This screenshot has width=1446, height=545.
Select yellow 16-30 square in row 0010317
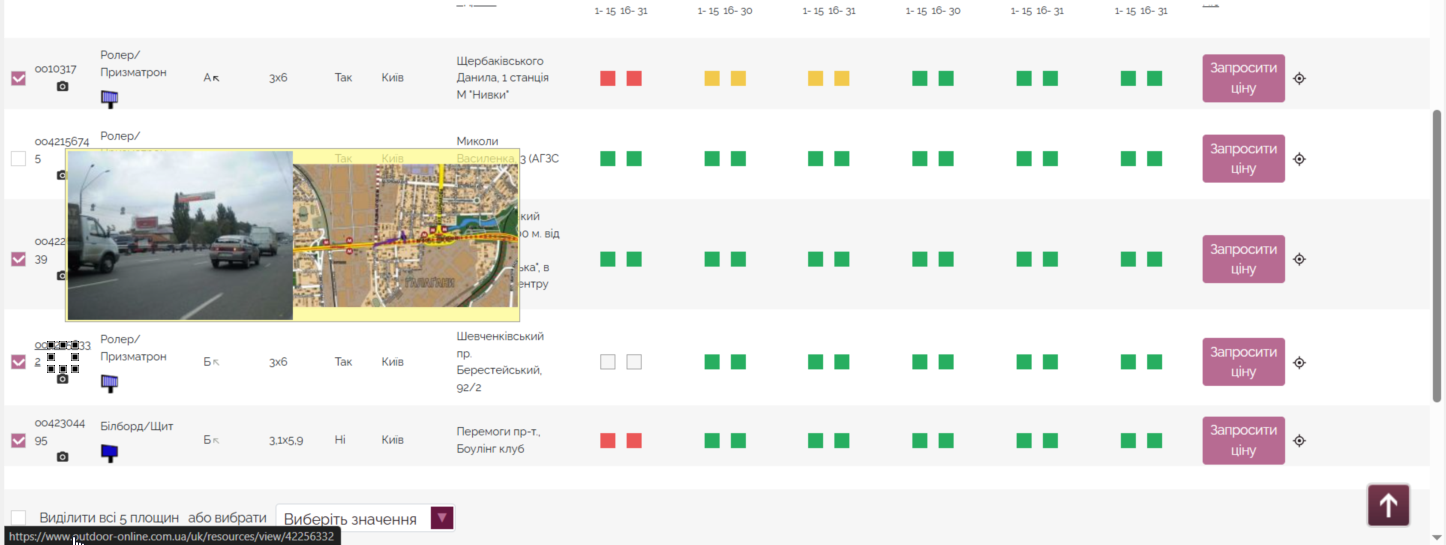738,78
